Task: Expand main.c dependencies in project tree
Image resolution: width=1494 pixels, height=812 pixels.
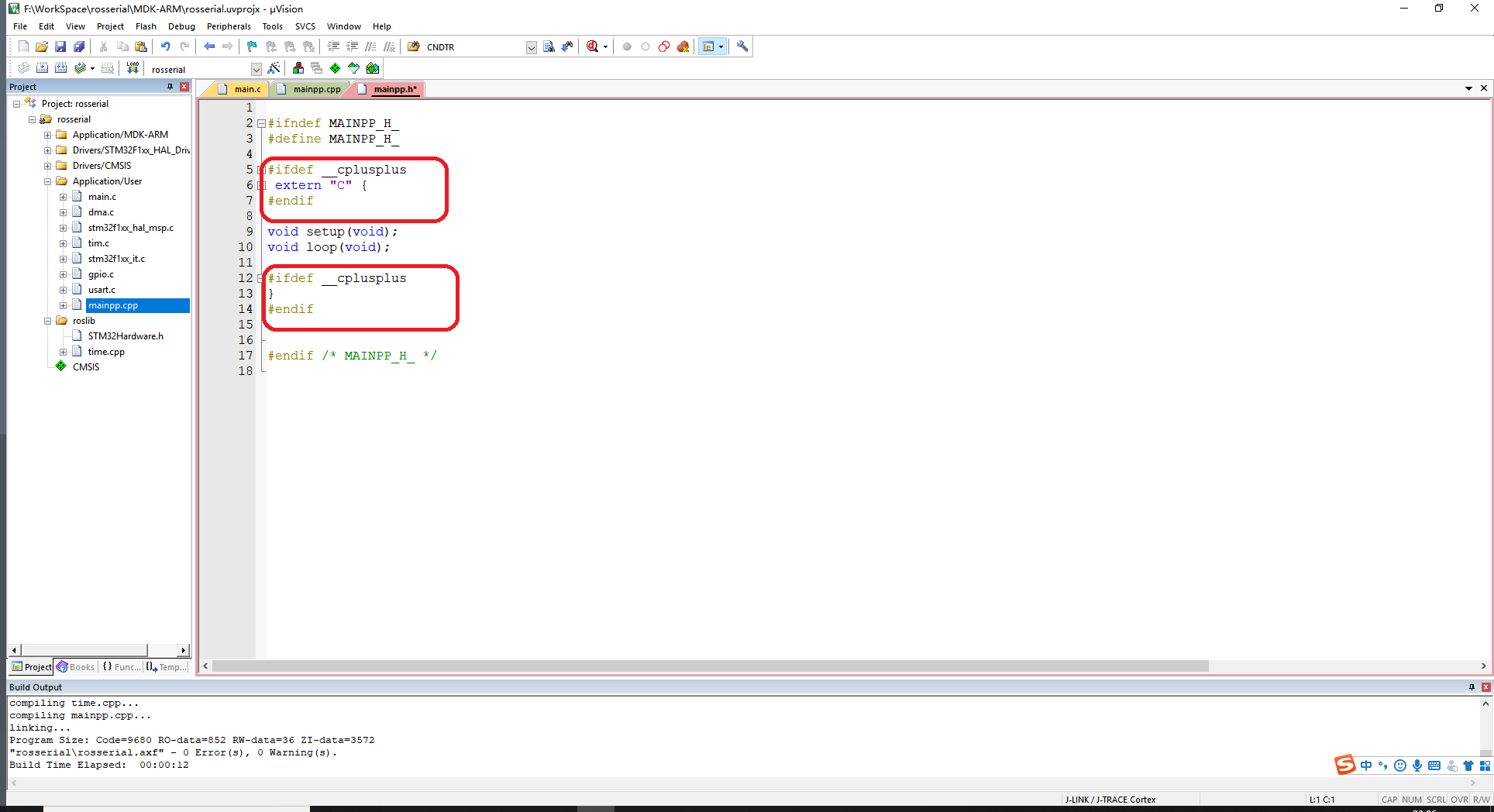Action: 64,197
